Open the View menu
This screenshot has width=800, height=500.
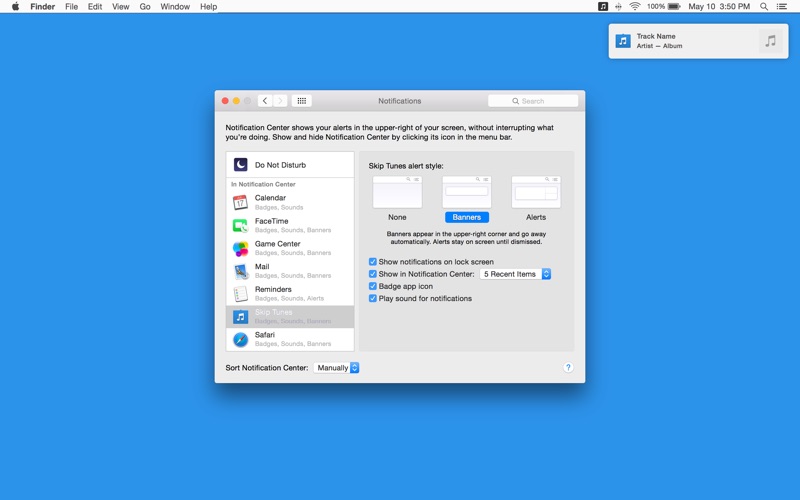pos(120,7)
